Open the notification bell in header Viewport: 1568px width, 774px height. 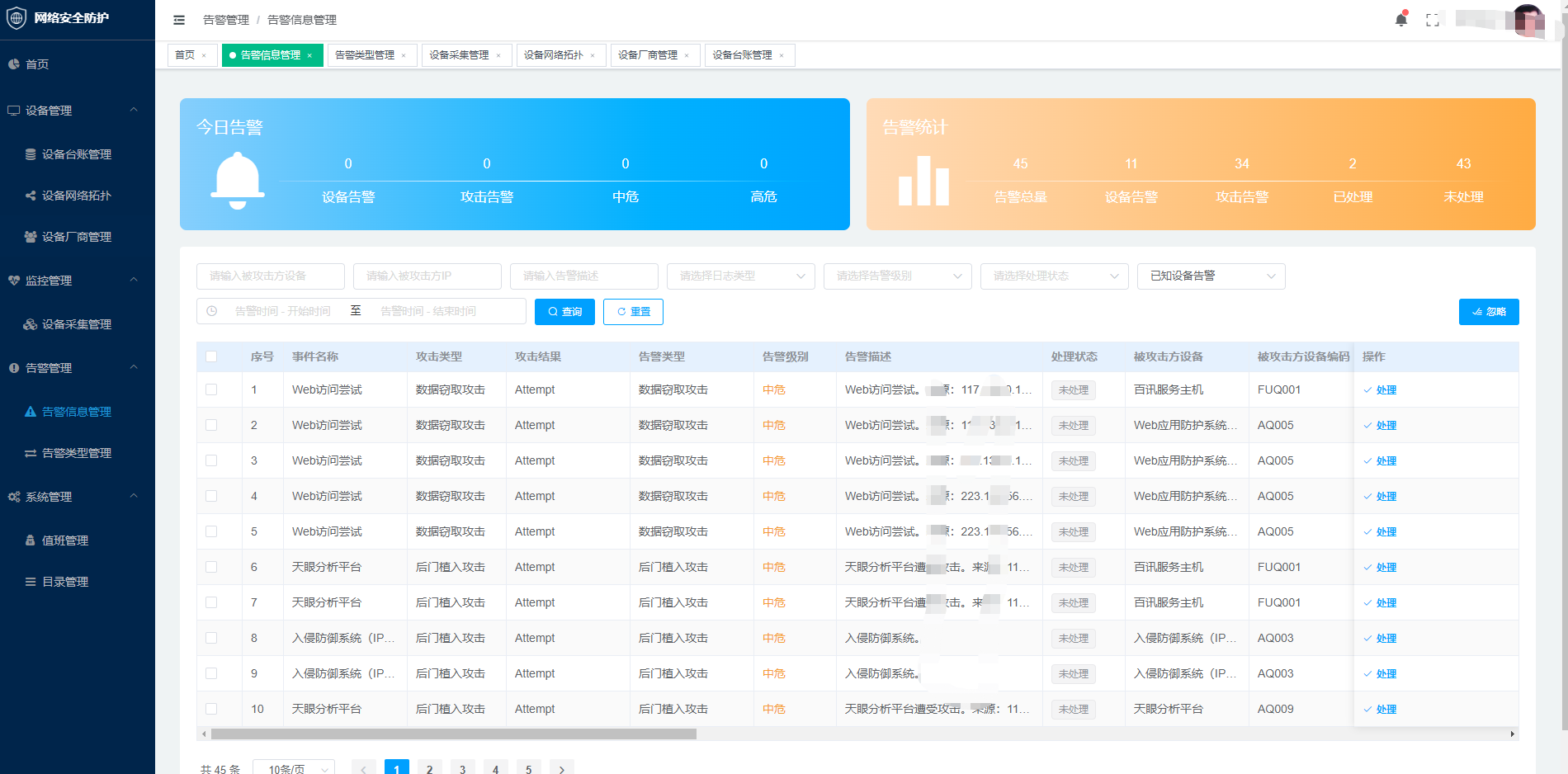(1401, 20)
